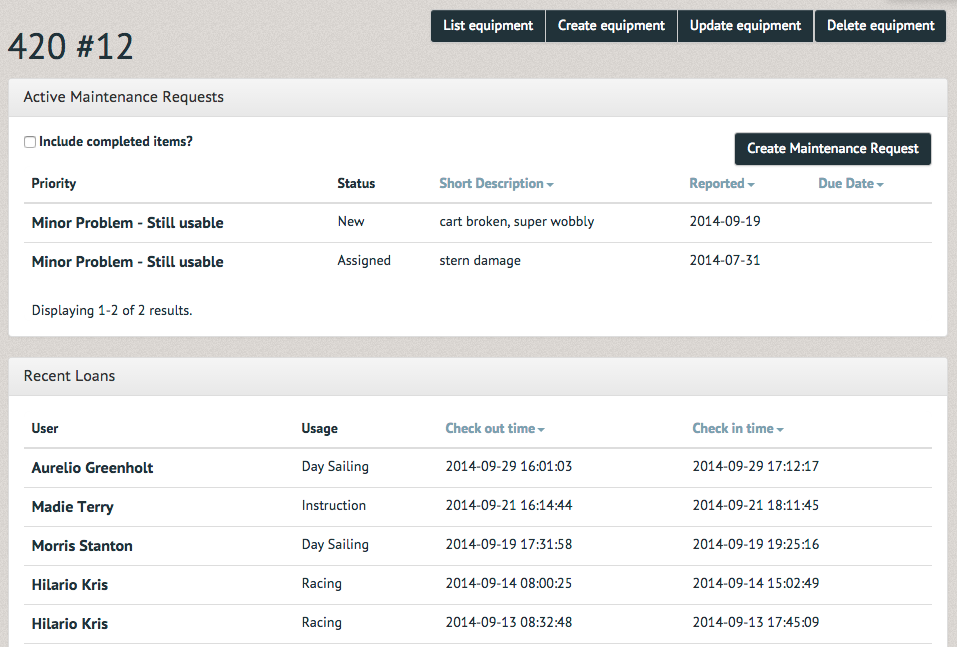This screenshot has height=647, width=957.
Task: Click the Status column header
Action: (356, 184)
